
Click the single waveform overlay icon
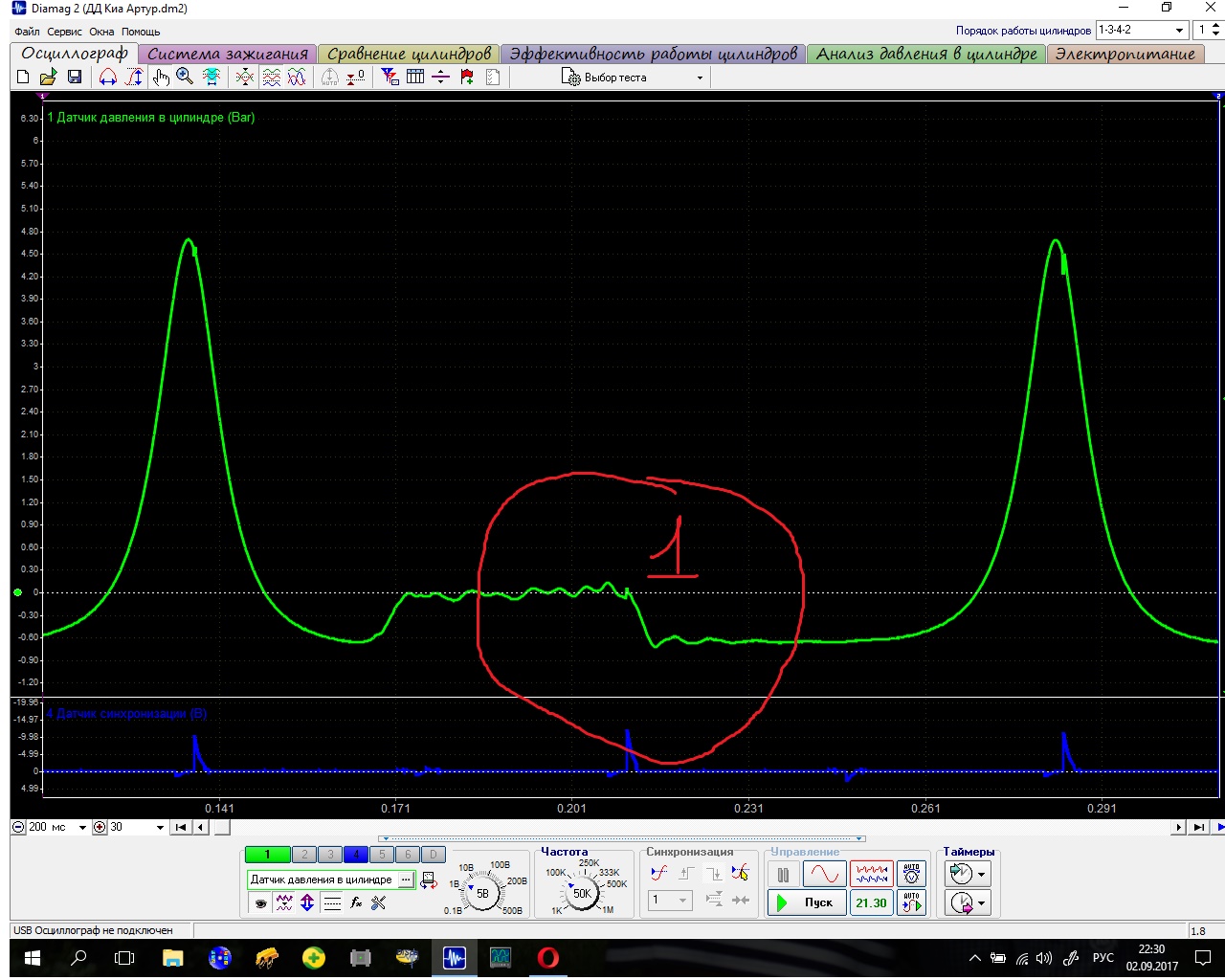tap(245, 78)
